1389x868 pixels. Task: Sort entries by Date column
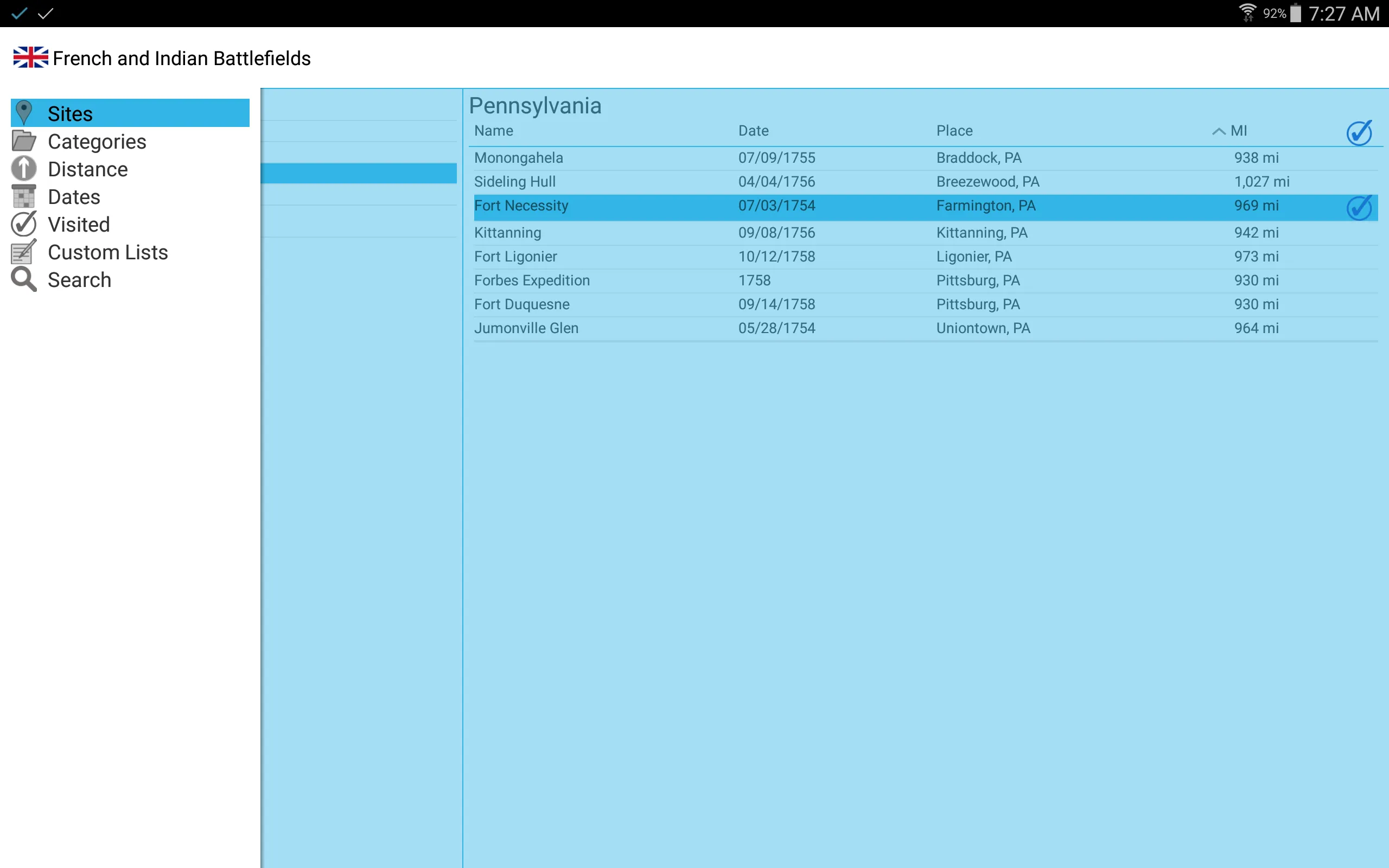pos(754,131)
